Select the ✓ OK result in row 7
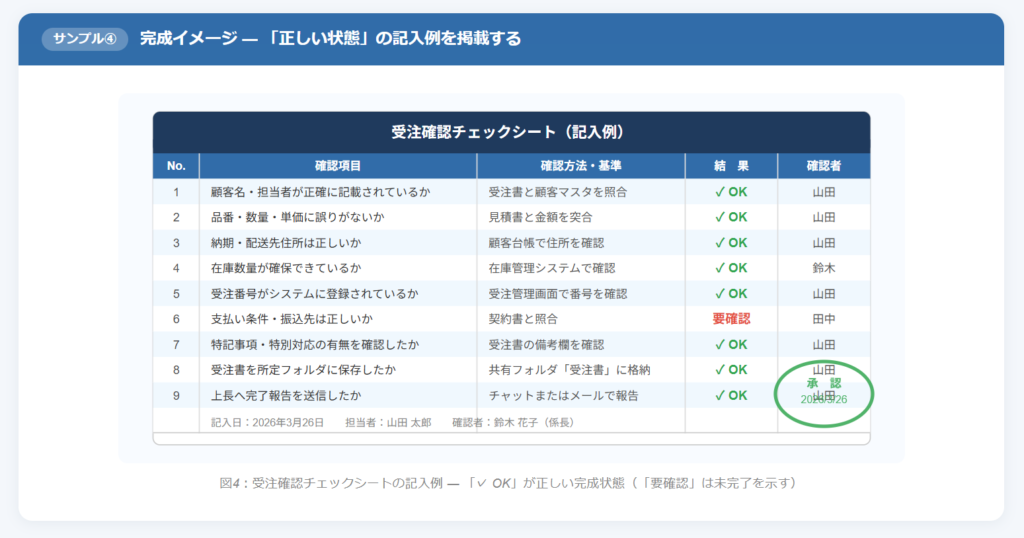This screenshot has width=1024, height=538. (731, 345)
